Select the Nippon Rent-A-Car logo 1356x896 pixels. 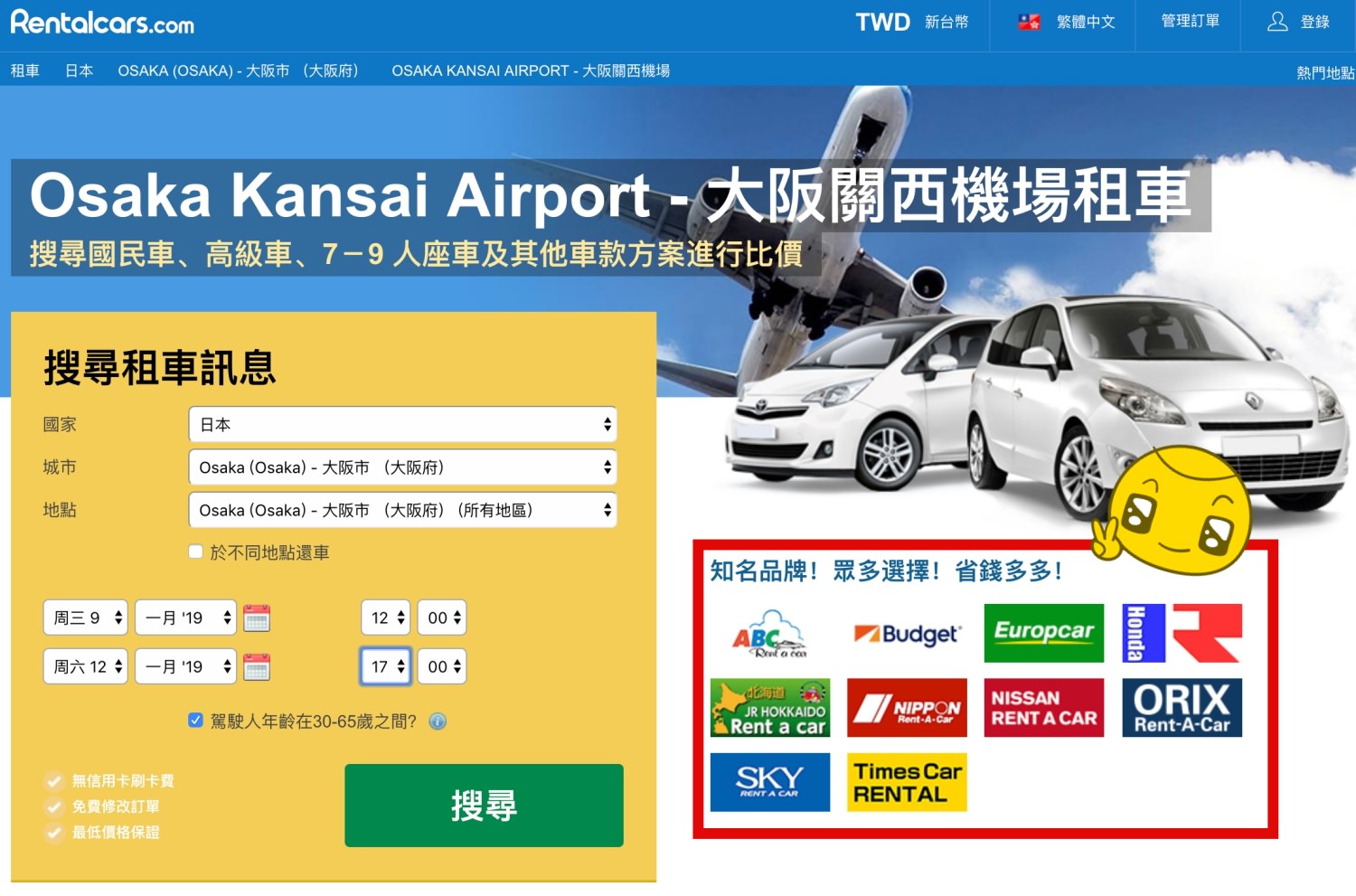907,707
